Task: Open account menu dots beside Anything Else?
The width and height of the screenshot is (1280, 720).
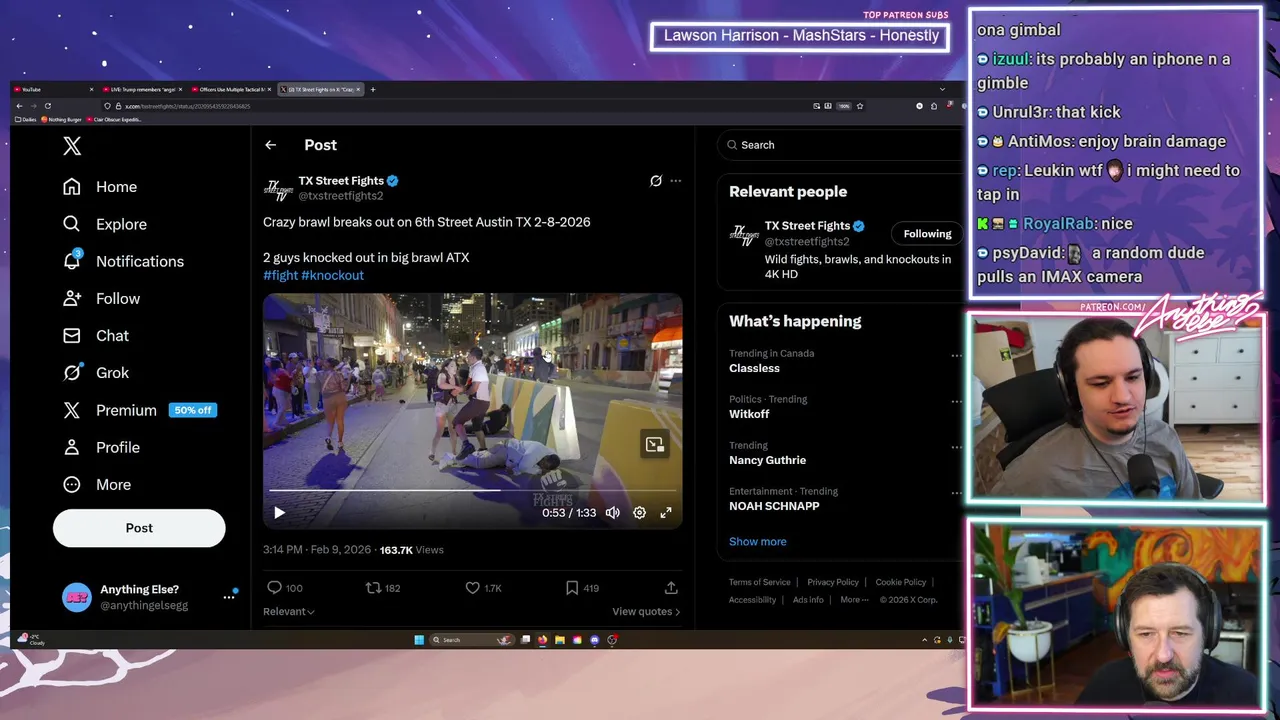Action: click(229, 597)
